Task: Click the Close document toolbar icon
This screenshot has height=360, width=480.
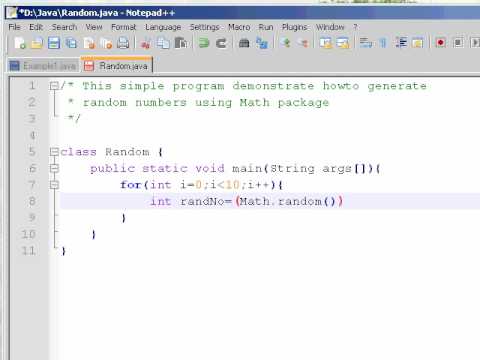Action: 89,43
